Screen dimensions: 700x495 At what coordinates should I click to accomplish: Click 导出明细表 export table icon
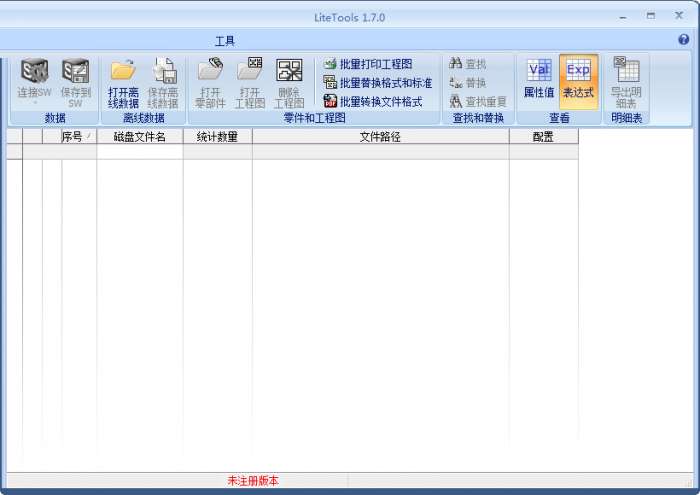tap(626, 70)
